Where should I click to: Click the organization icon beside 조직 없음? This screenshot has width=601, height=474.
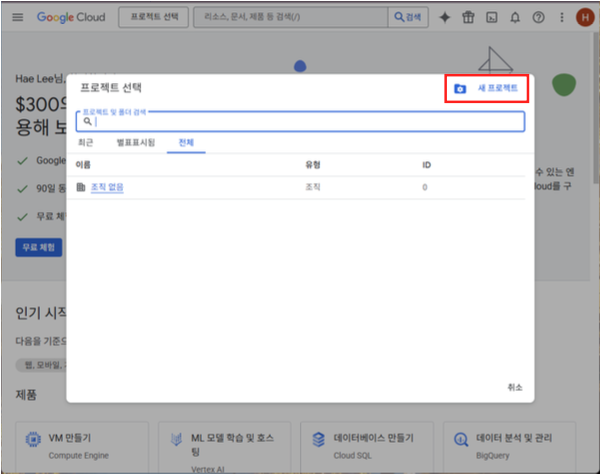tap(80, 187)
